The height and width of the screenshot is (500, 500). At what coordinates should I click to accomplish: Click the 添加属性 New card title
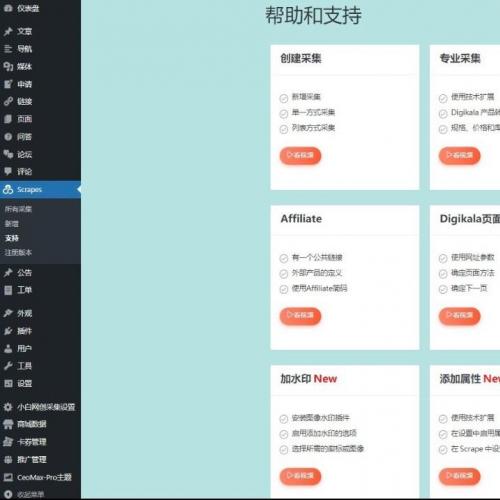[470, 379]
